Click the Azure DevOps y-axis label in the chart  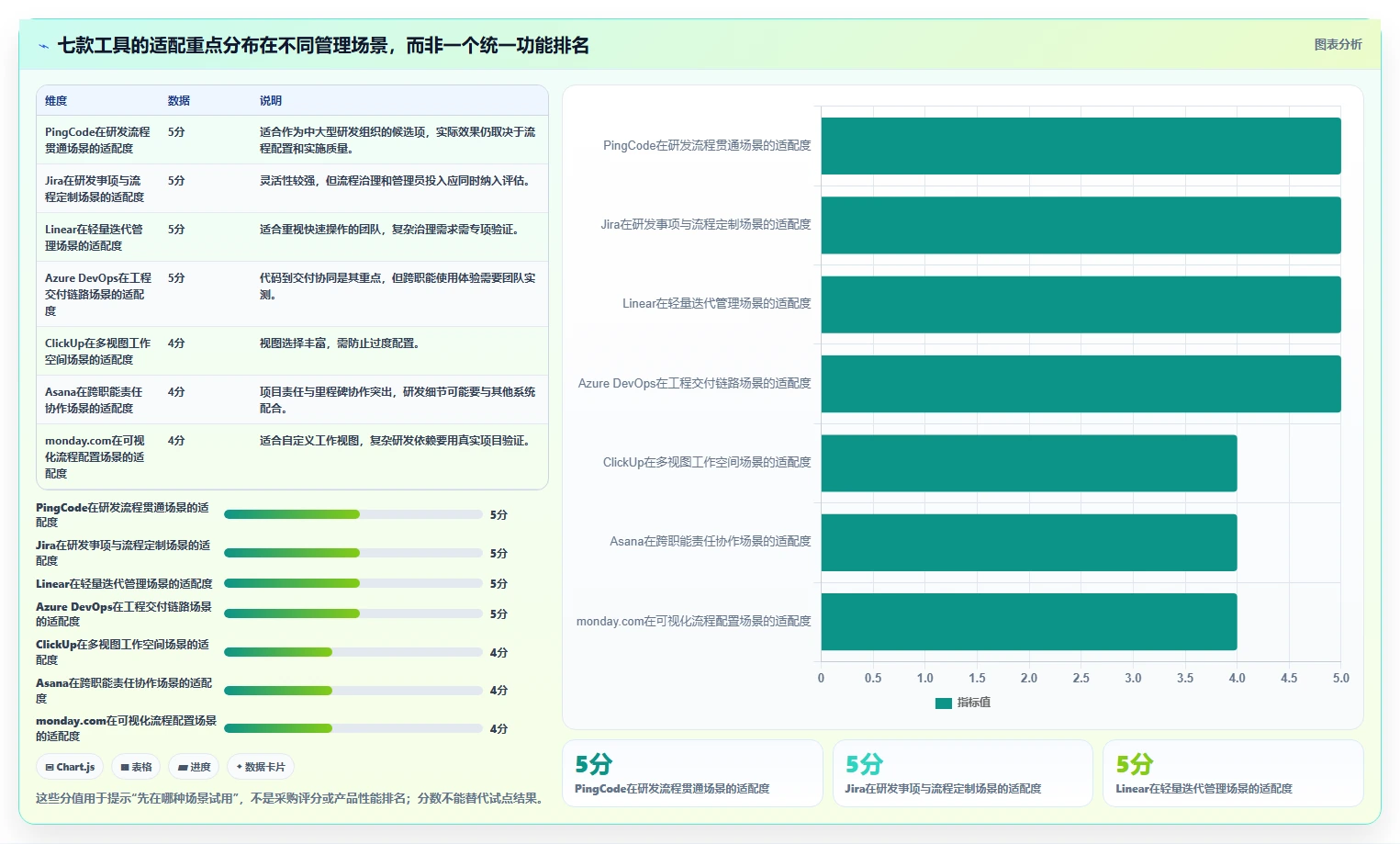(695, 384)
